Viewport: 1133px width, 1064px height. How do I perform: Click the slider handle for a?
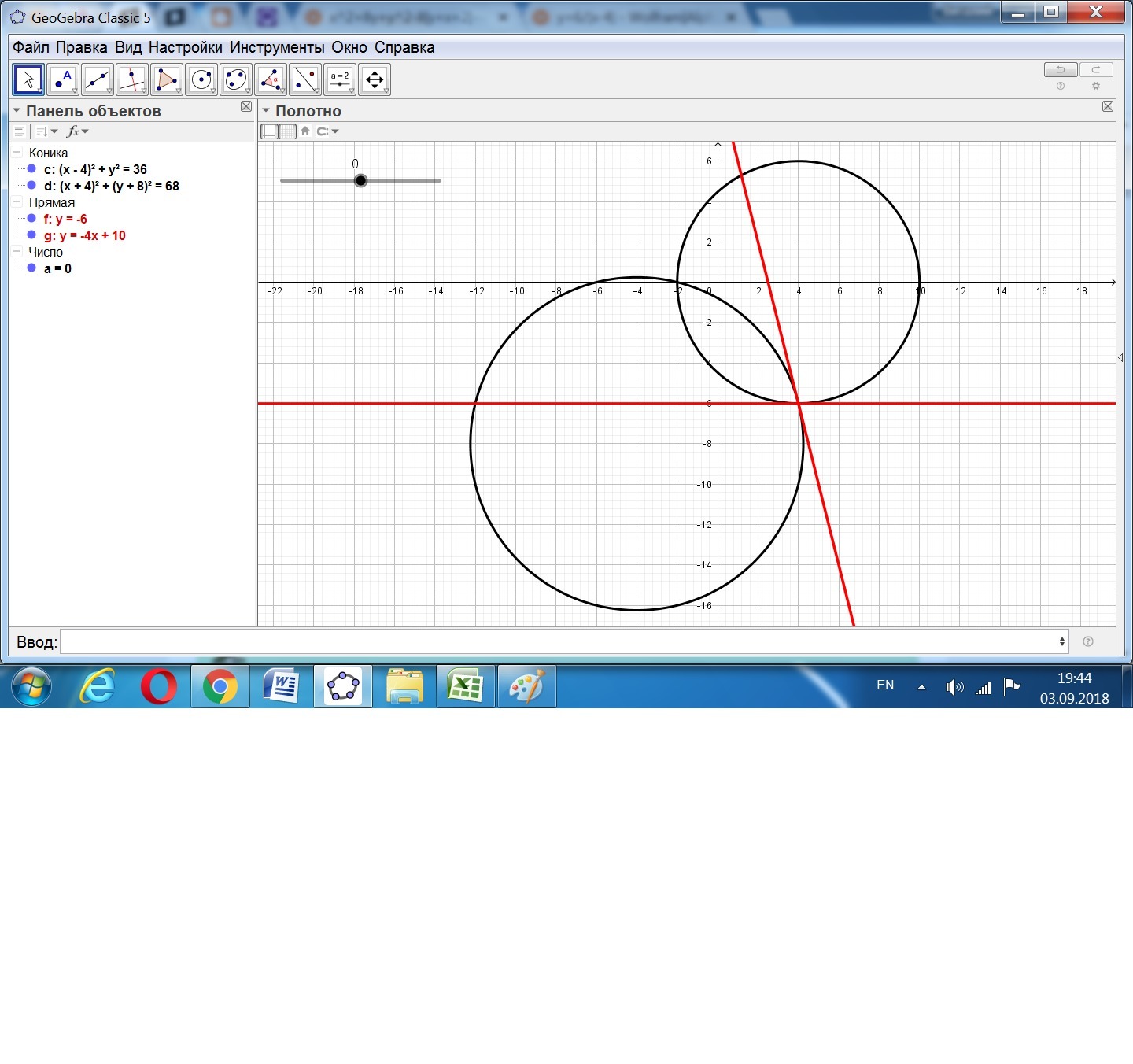pos(360,181)
